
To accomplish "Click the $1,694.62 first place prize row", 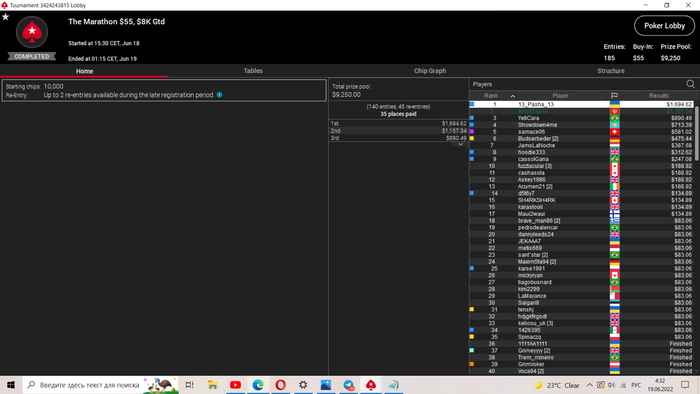I will tap(398, 124).
